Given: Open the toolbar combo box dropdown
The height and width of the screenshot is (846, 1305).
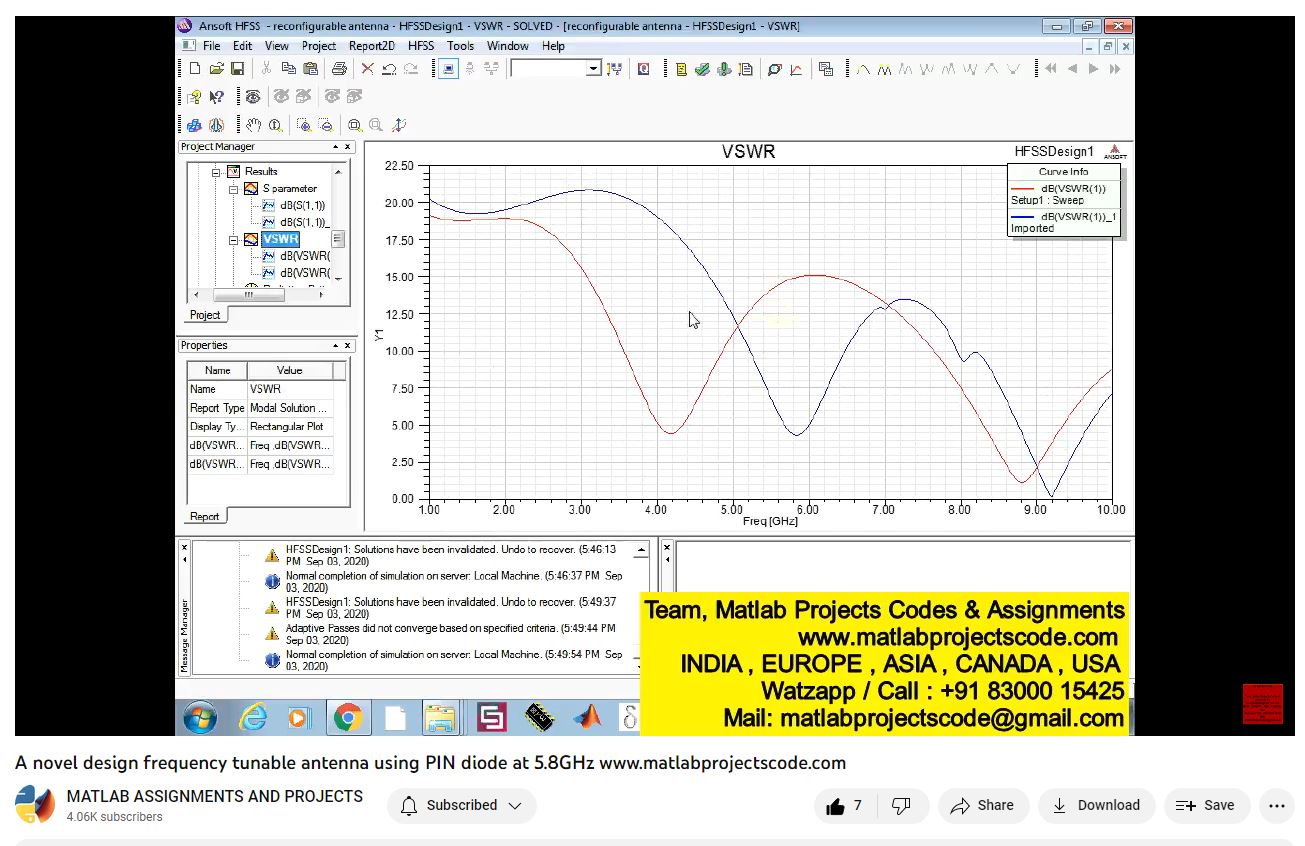Looking at the screenshot, I should (593, 69).
